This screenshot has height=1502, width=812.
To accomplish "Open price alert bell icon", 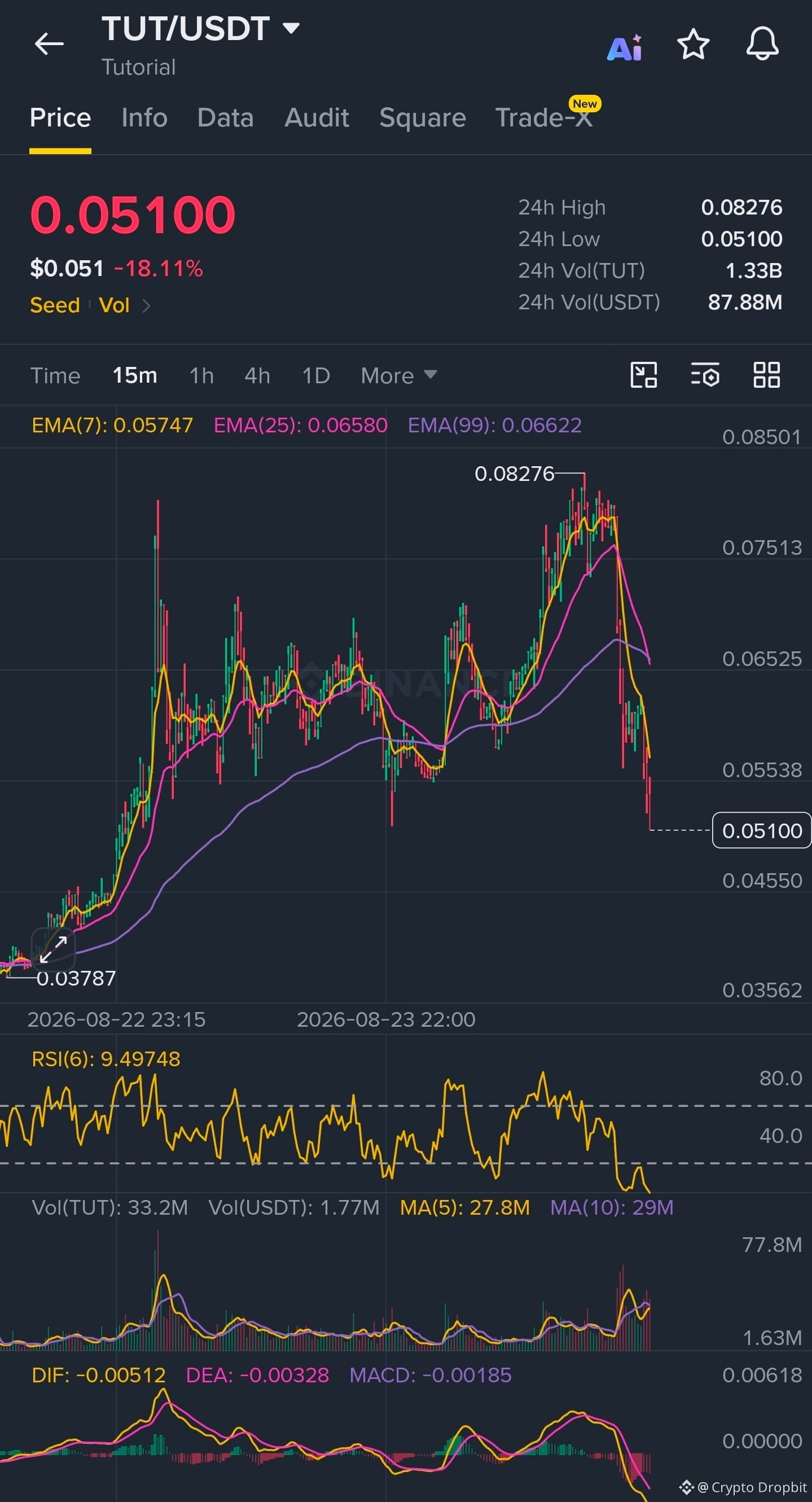I will [762, 43].
